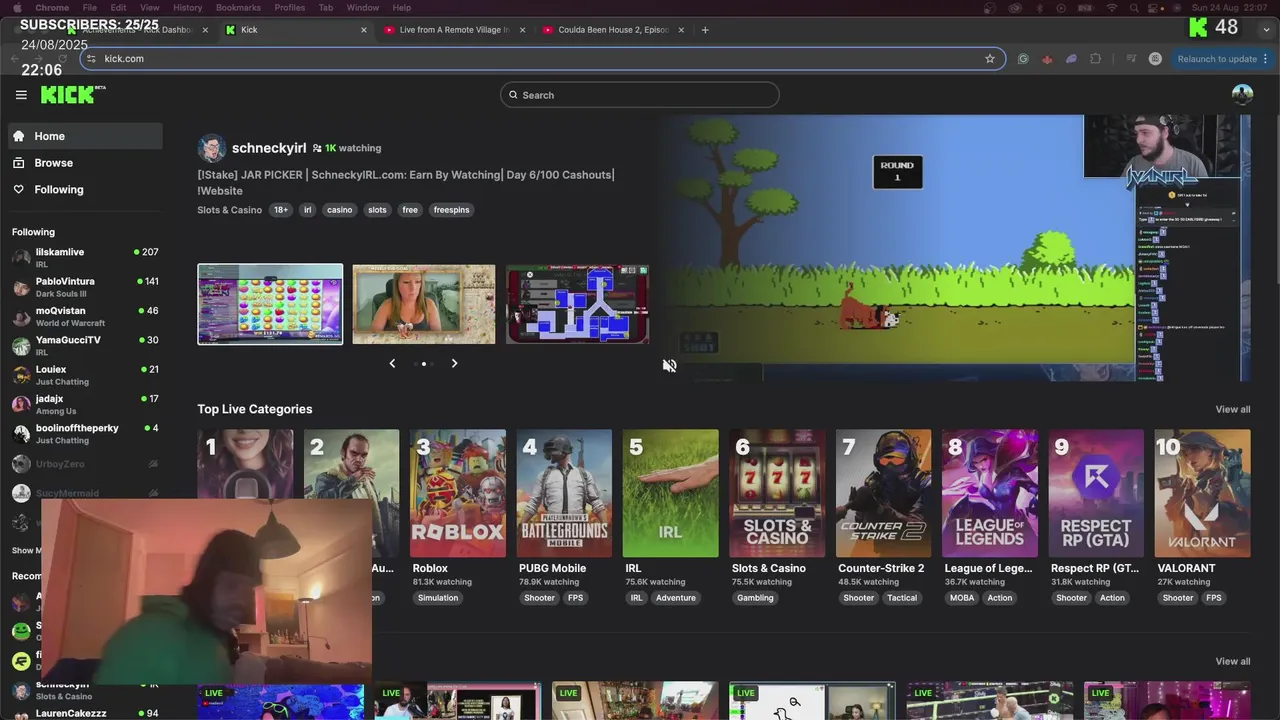Open the Bookmarks menu in macOS menu bar
Viewport: 1280px width, 720px height.
tap(238, 7)
